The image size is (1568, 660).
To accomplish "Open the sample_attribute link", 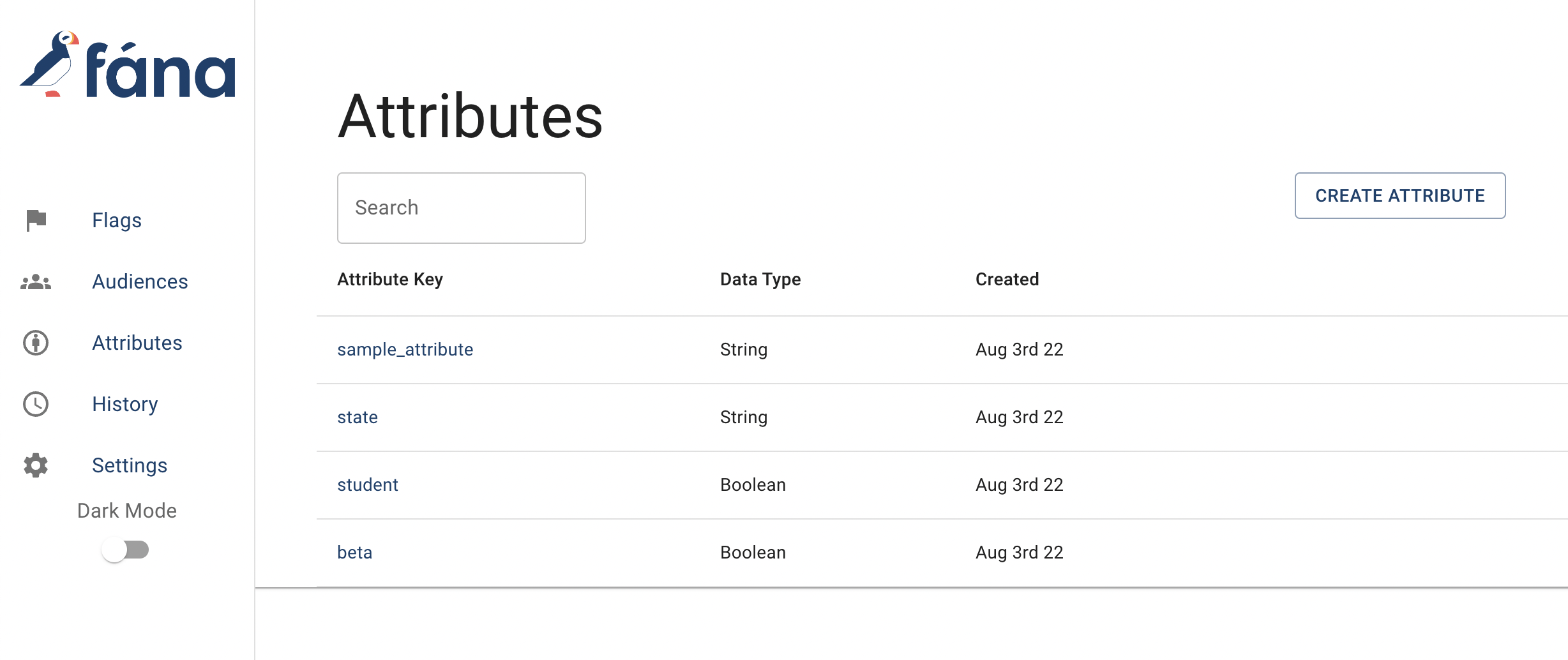I will coord(405,350).
